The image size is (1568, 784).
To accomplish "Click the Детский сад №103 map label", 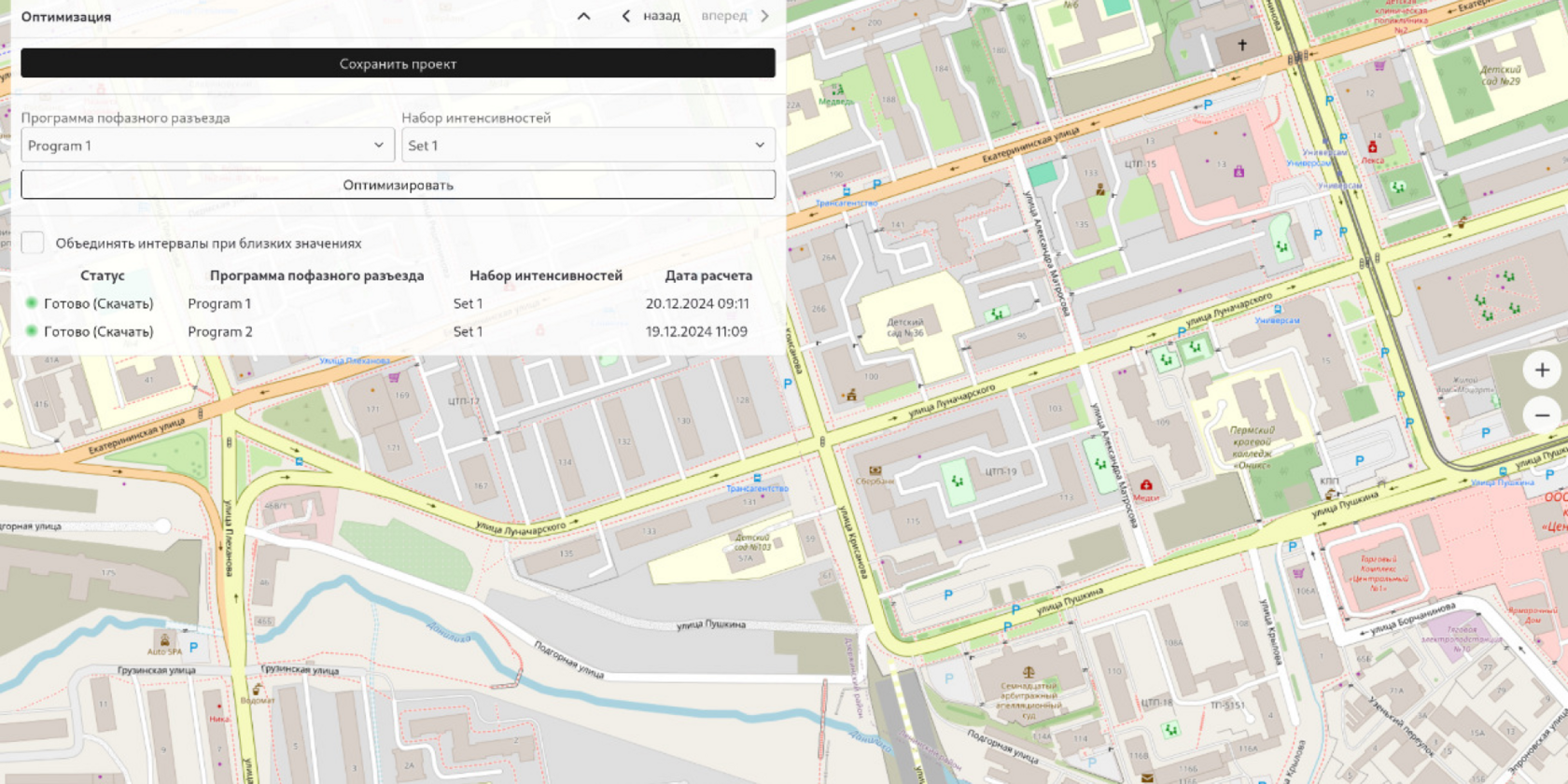I will [x=752, y=542].
